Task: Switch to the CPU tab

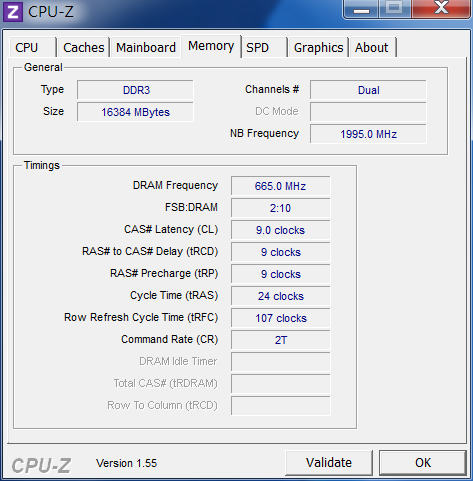Action: coord(32,47)
